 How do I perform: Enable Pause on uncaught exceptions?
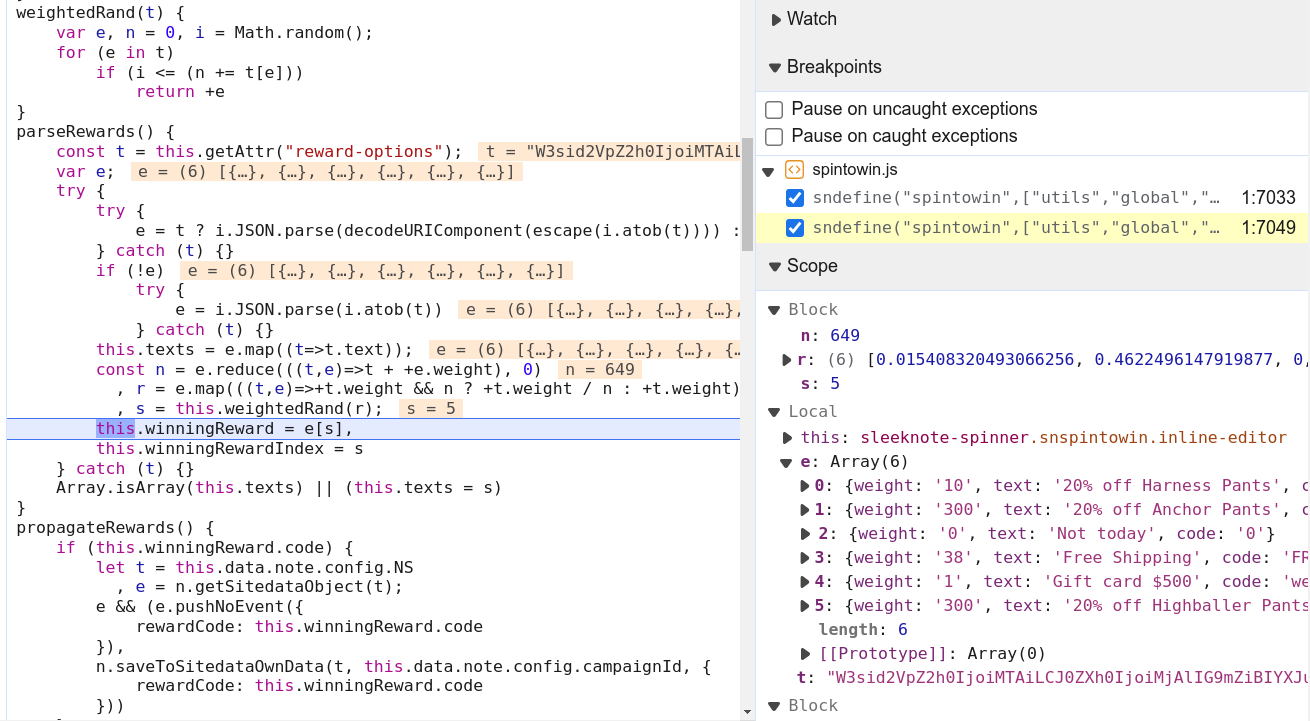pyautogui.click(x=774, y=109)
